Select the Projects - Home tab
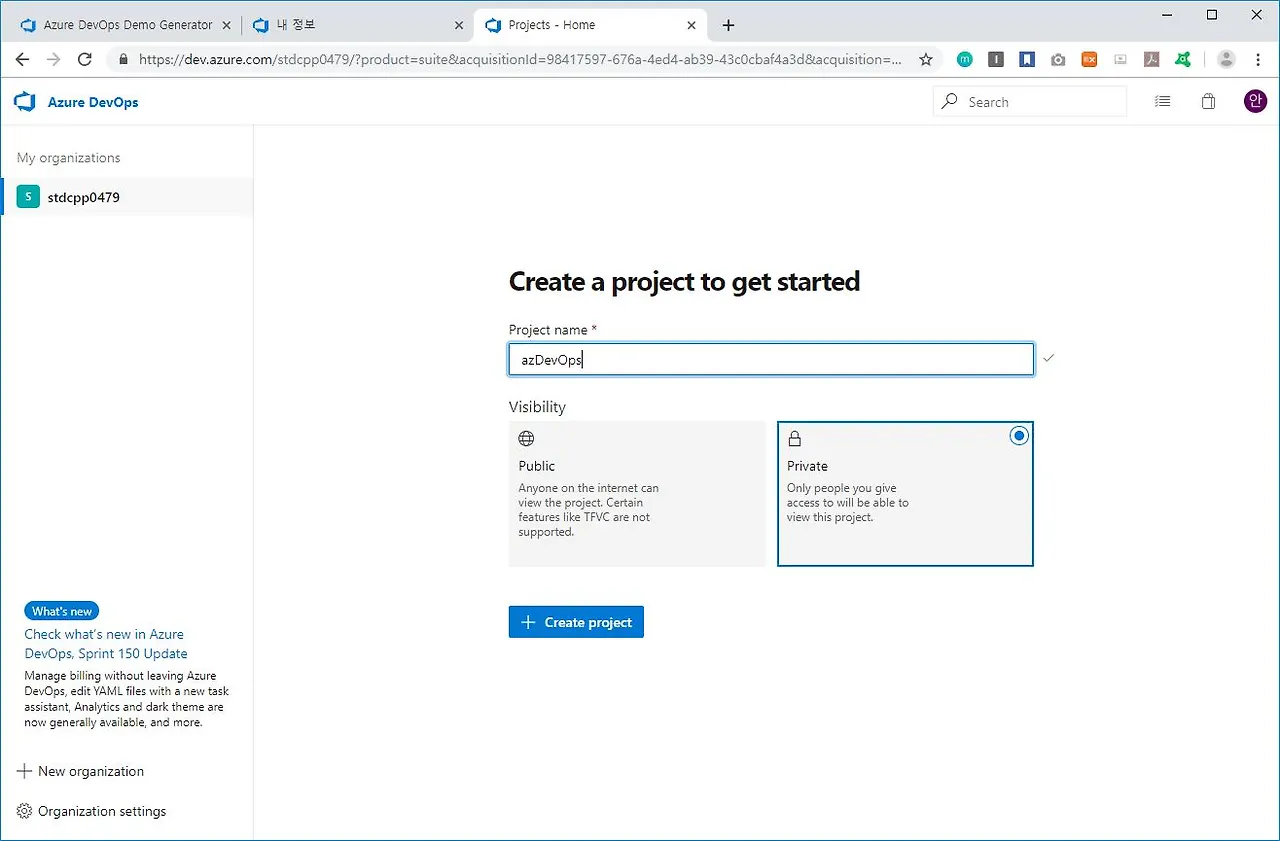This screenshot has height=841, width=1280. tap(590, 25)
